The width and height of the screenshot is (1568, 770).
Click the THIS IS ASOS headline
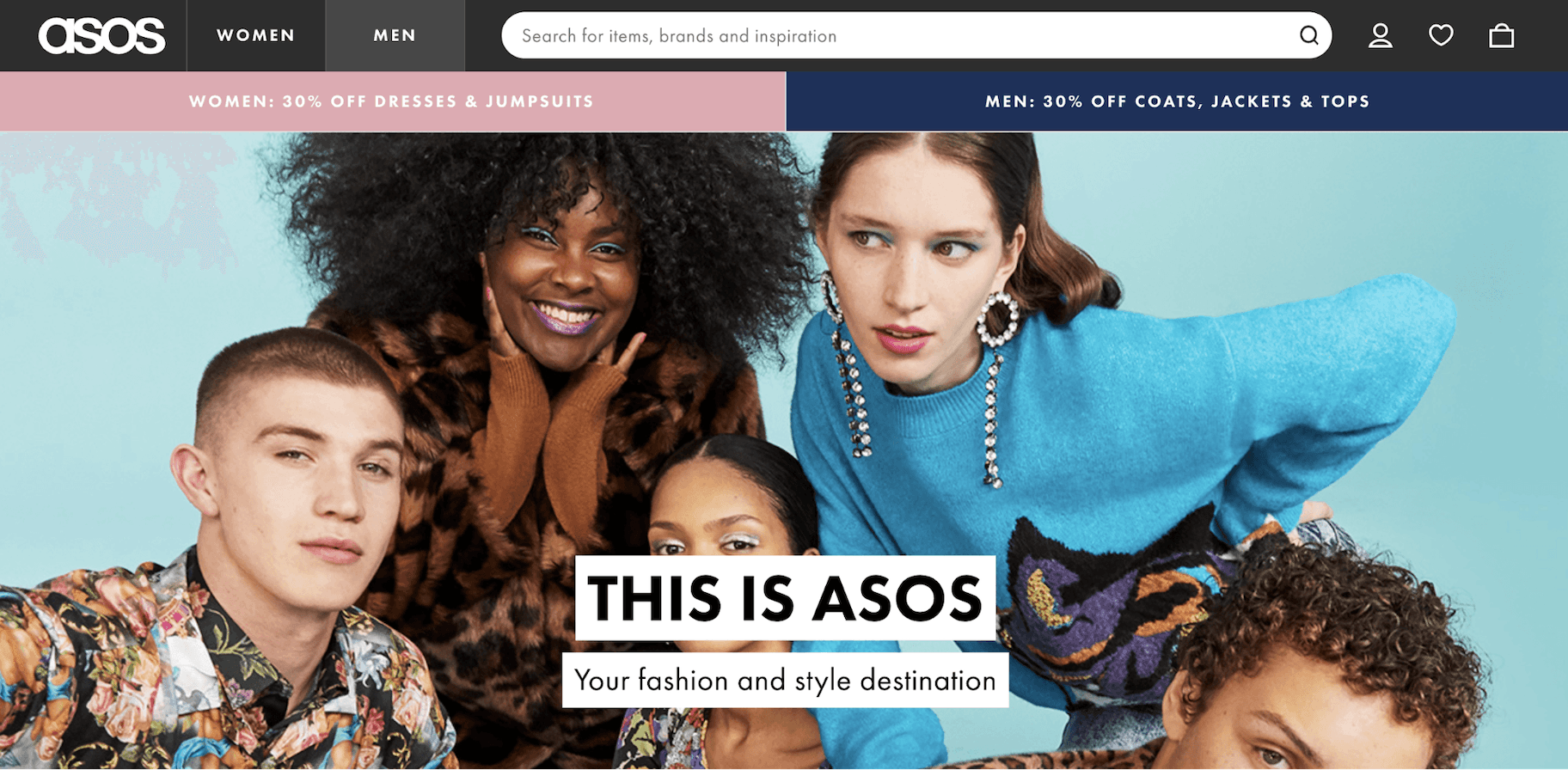(785, 598)
